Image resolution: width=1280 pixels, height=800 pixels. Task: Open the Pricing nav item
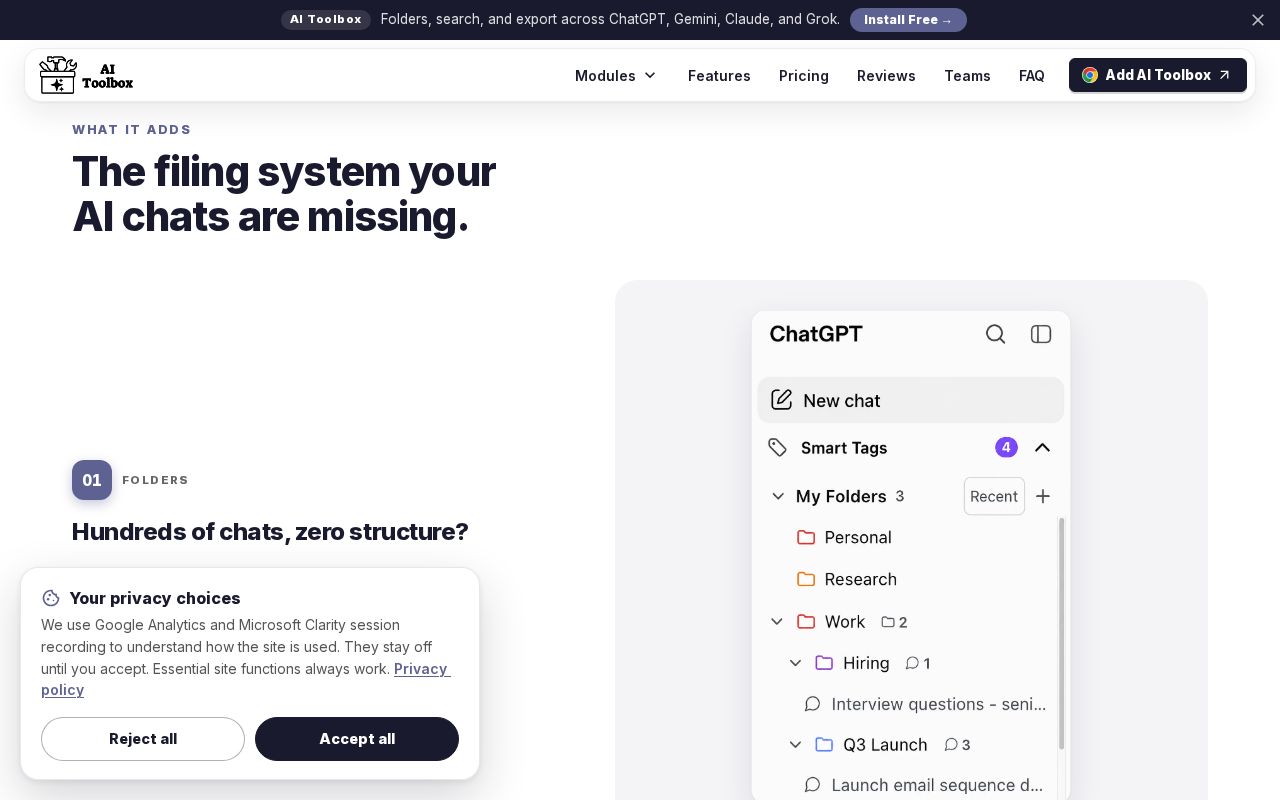click(x=804, y=76)
